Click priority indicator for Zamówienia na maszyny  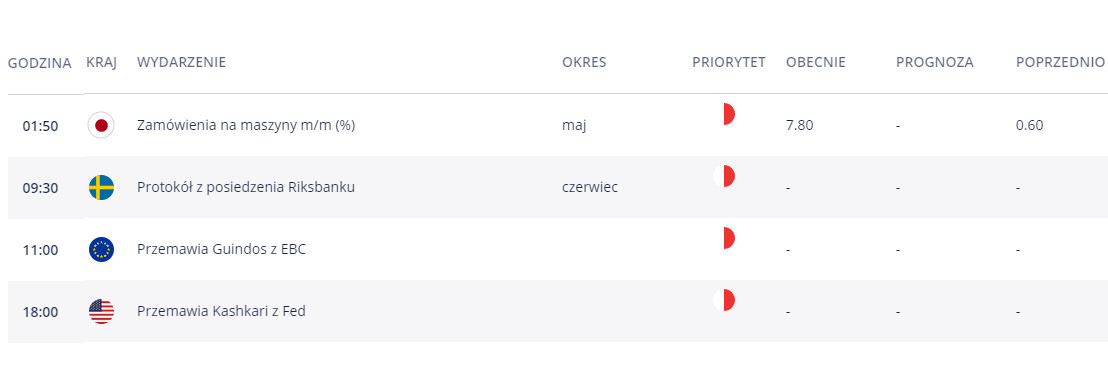pyautogui.click(x=724, y=114)
